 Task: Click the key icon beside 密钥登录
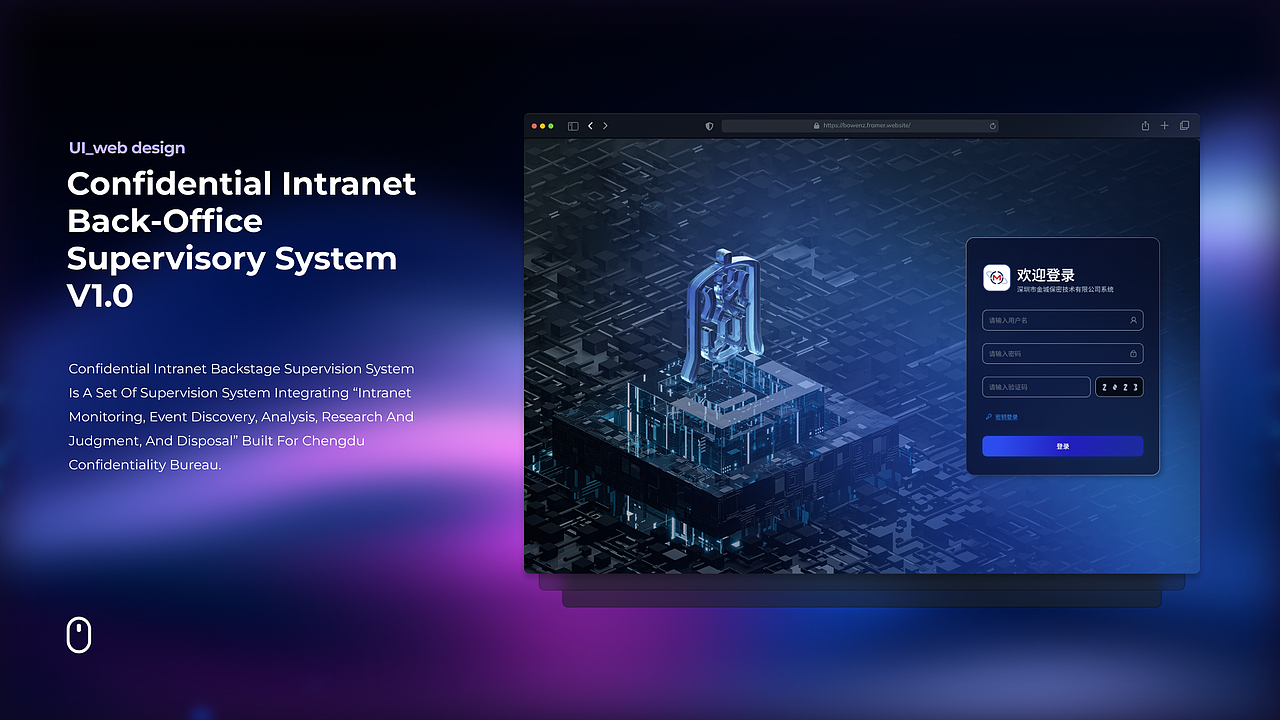(x=988, y=417)
